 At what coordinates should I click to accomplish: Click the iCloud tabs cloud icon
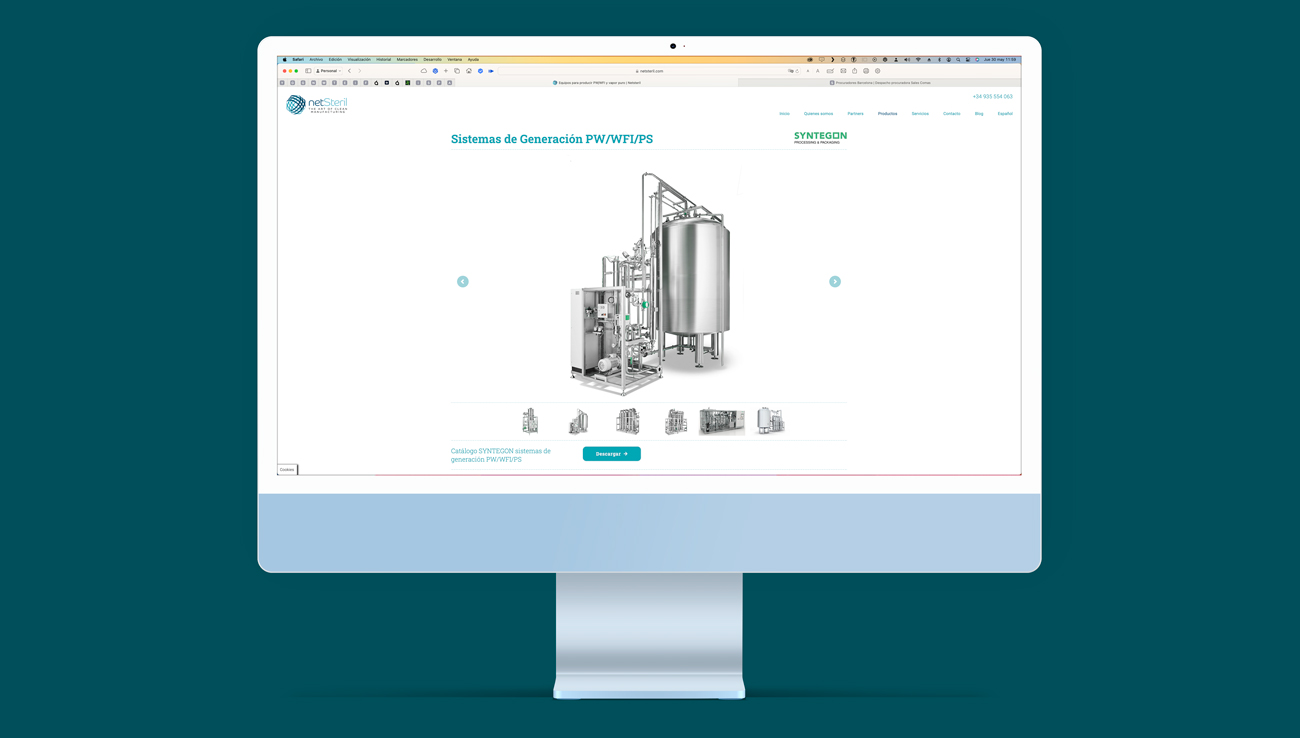(x=424, y=71)
